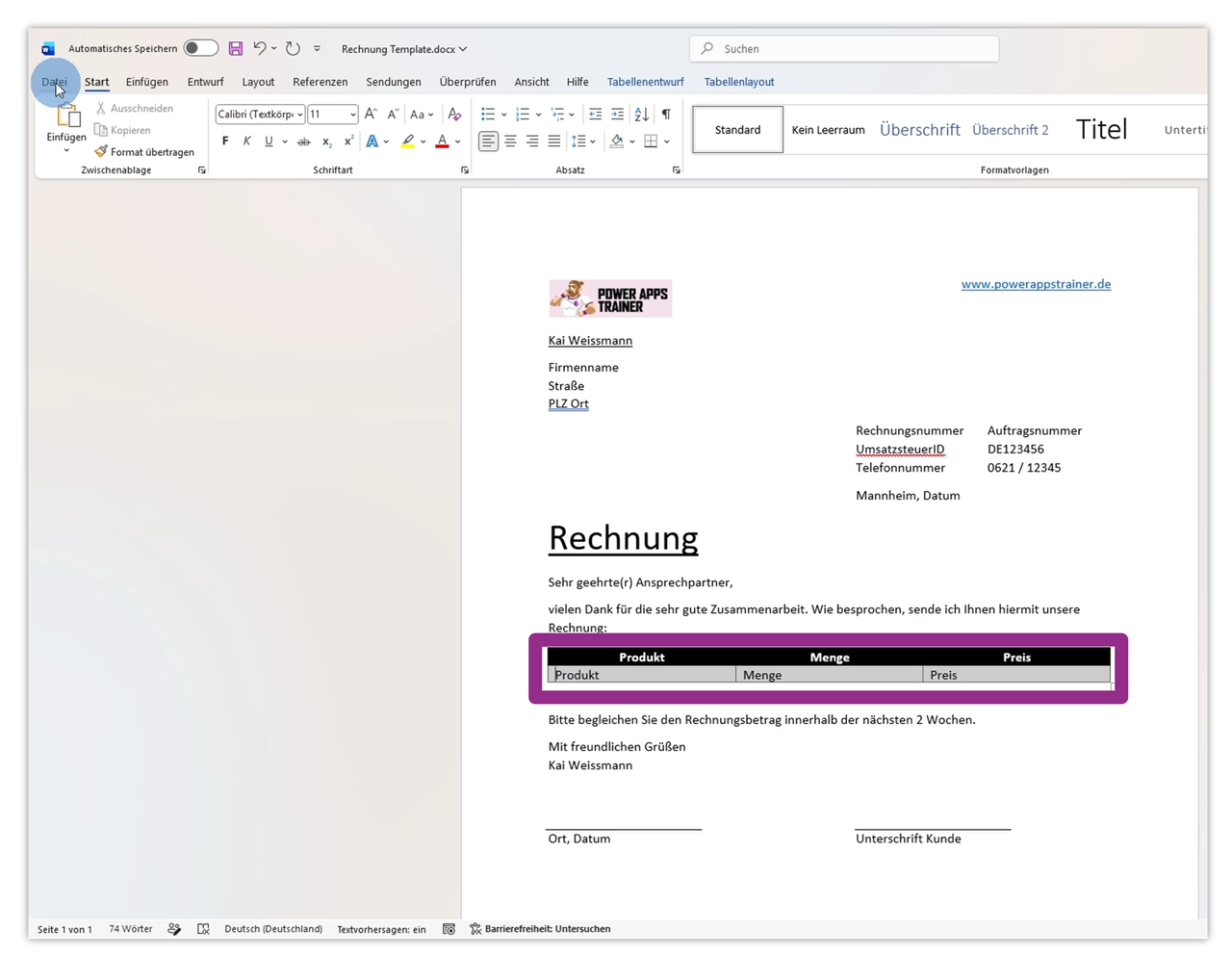The image size is (1232, 955).
Task: Switch to the Einfügen tab
Action: click(x=147, y=82)
